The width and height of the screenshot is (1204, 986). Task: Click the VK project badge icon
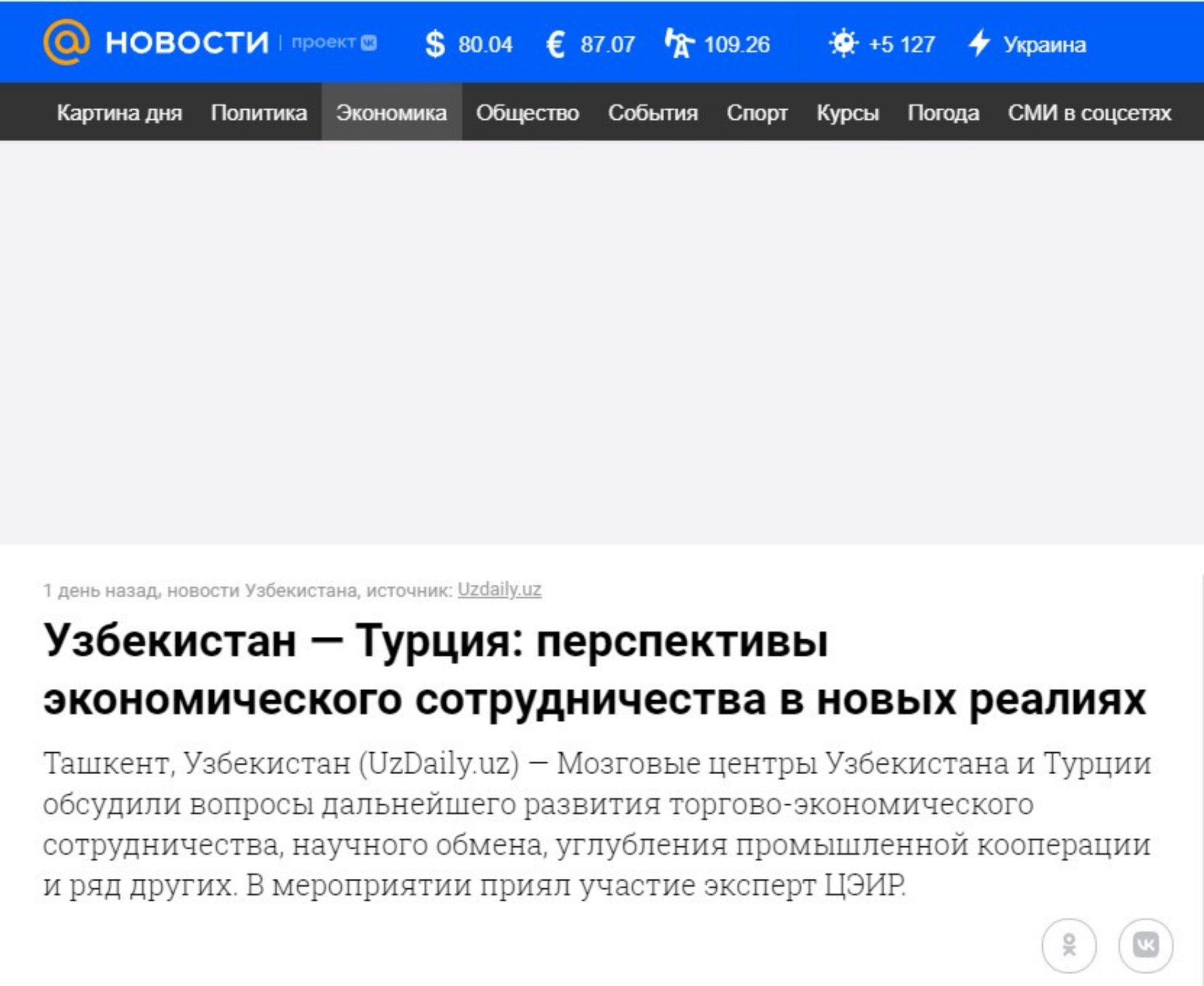tap(369, 43)
